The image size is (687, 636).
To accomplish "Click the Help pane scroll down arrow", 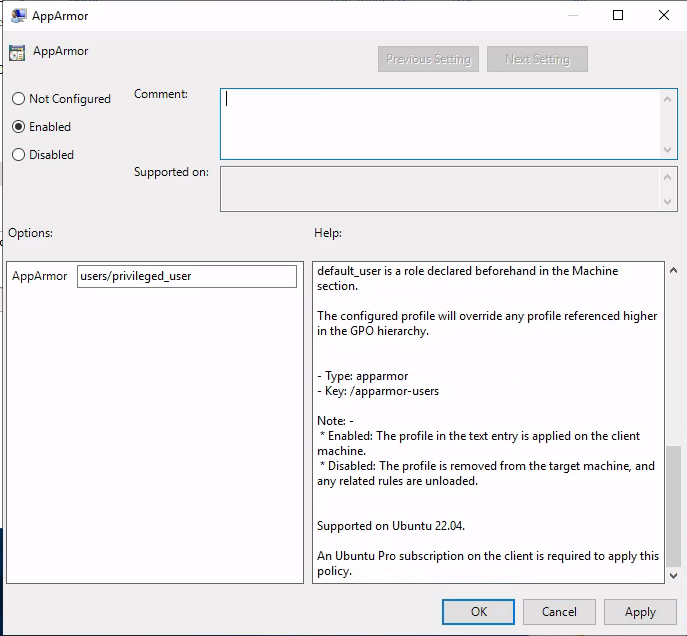I will click(673, 575).
